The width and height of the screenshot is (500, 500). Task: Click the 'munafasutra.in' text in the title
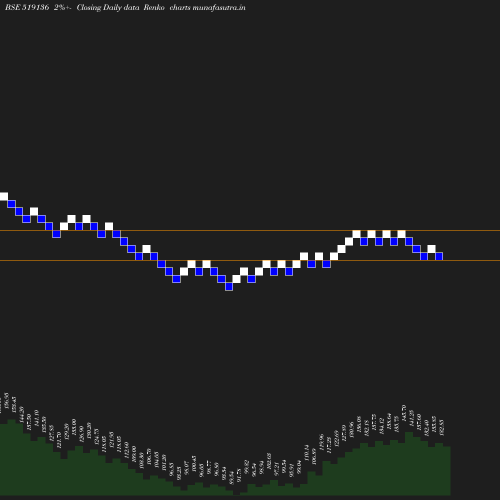(219, 7)
